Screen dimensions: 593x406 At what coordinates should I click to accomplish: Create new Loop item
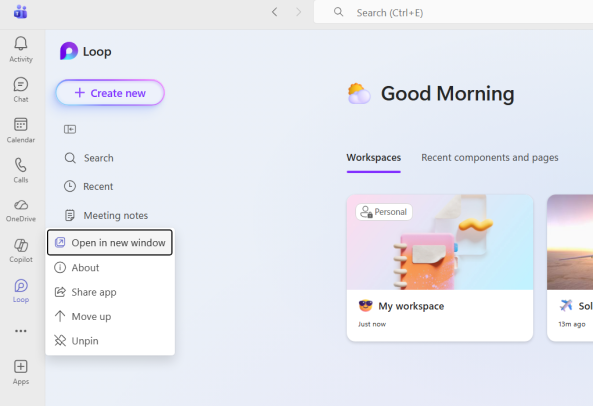coord(110,93)
